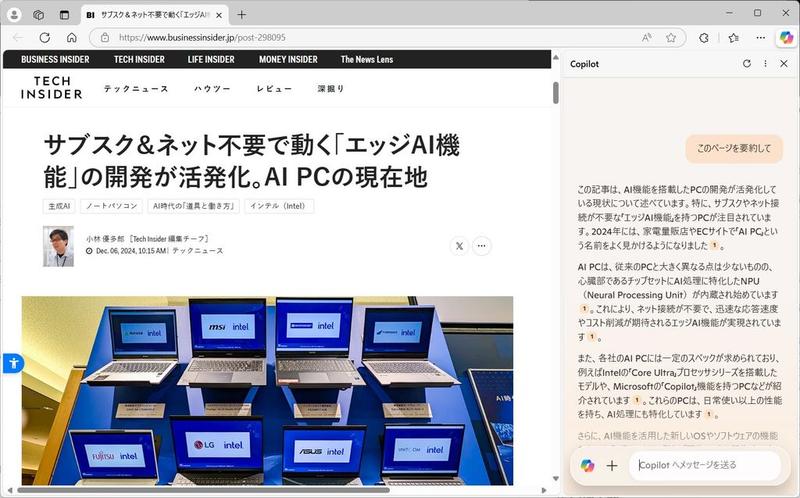The width and height of the screenshot is (800, 498).
Task: Maximize the browser window
Action: tap(758, 13)
